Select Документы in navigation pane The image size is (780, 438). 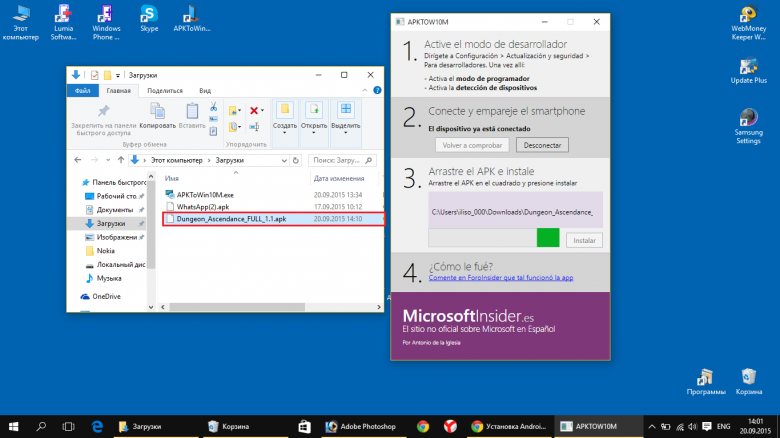[x=115, y=210]
